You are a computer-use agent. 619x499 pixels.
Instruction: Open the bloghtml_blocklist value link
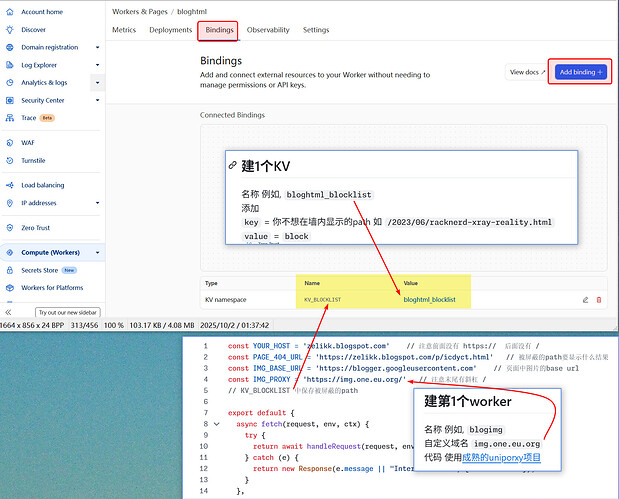pos(430,300)
